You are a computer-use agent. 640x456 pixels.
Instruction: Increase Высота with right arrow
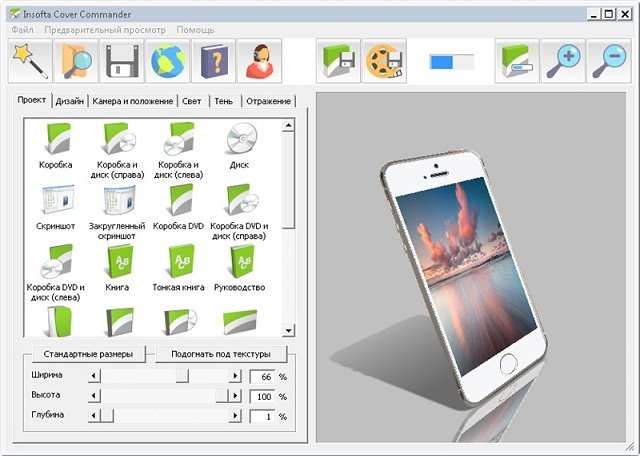tap(235, 396)
